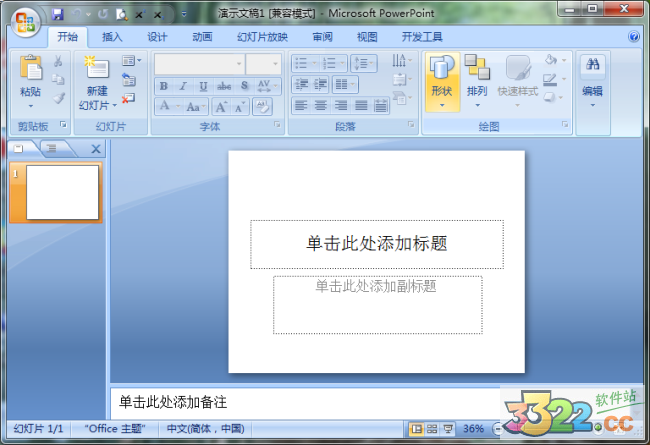Image resolution: width=650 pixels, height=445 pixels.
Task: Click the notes area 单击此处添加备注
Action: [173, 402]
